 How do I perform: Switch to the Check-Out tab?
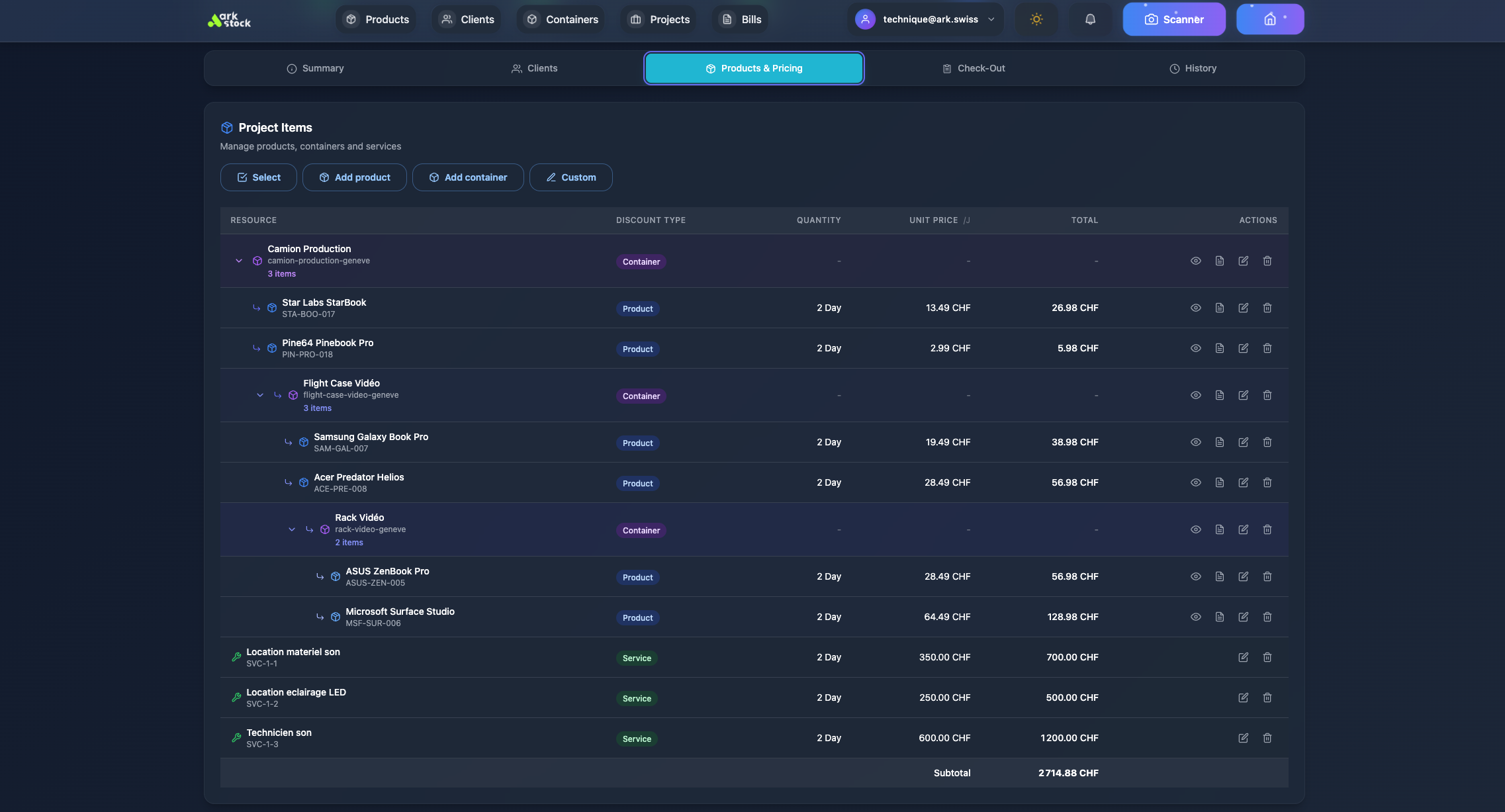click(x=974, y=68)
